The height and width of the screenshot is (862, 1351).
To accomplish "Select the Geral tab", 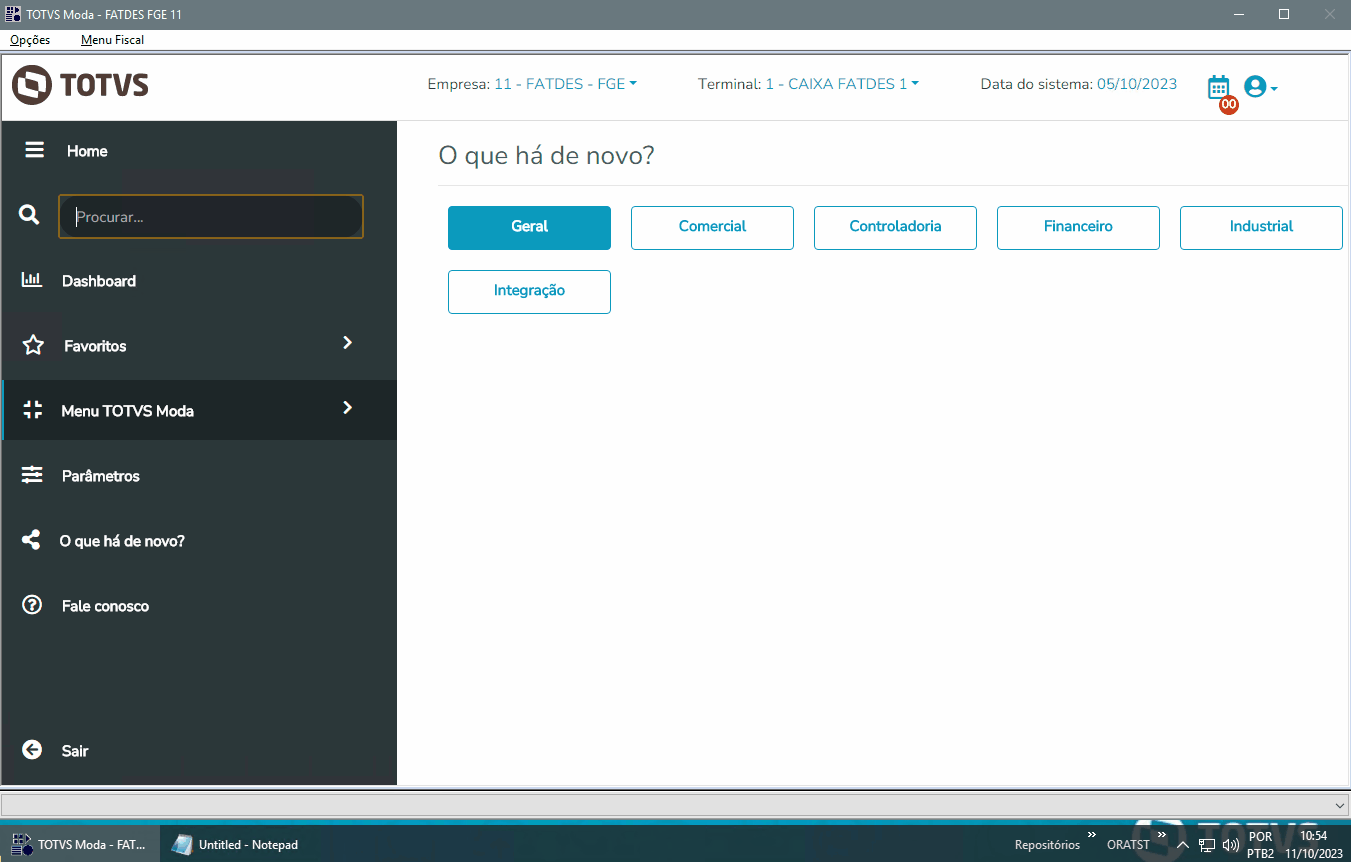I will [529, 227].
